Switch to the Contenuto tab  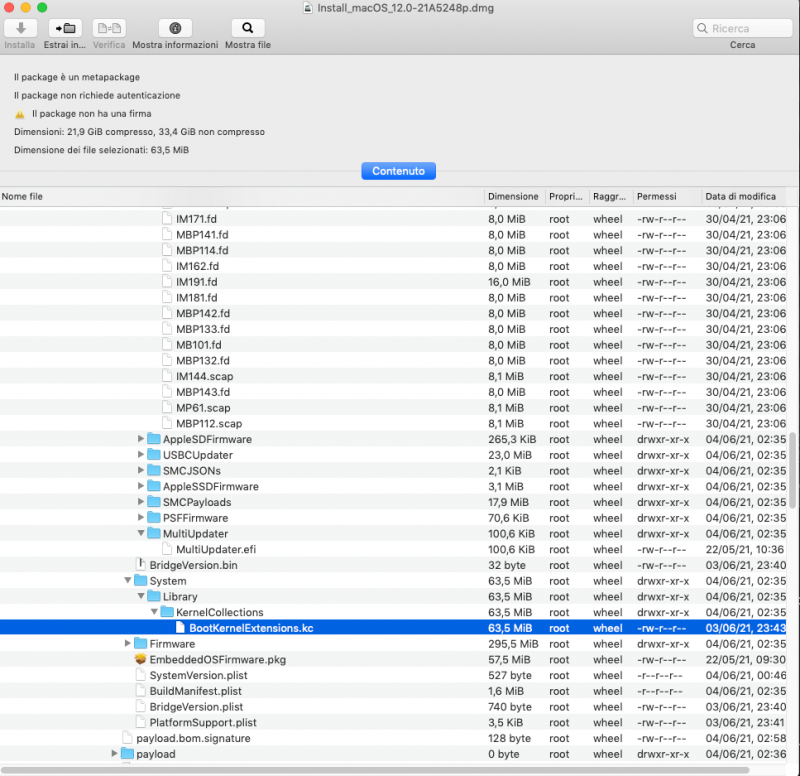click(398, 171)
